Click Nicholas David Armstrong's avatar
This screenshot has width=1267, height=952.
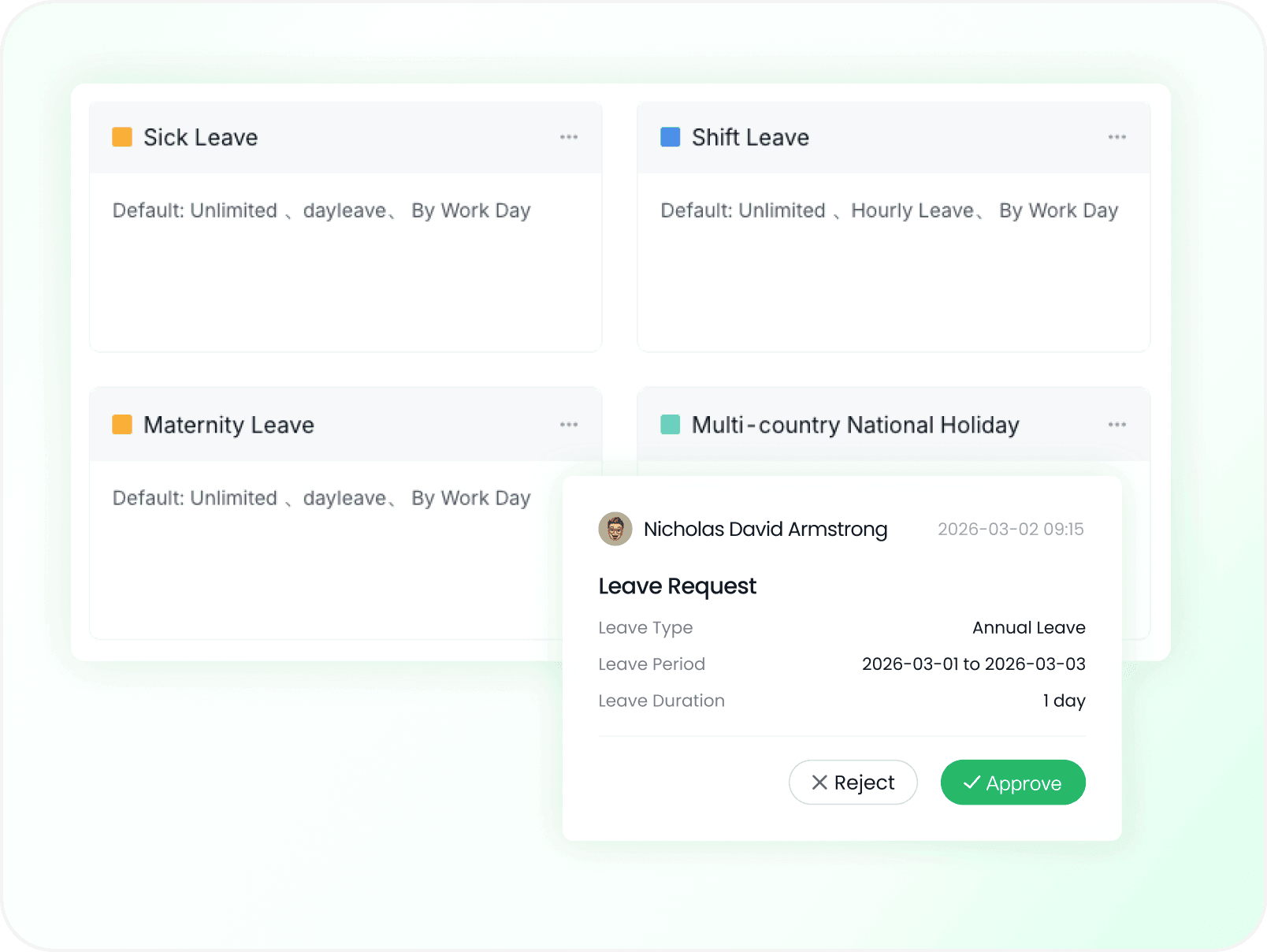point(615,529)
